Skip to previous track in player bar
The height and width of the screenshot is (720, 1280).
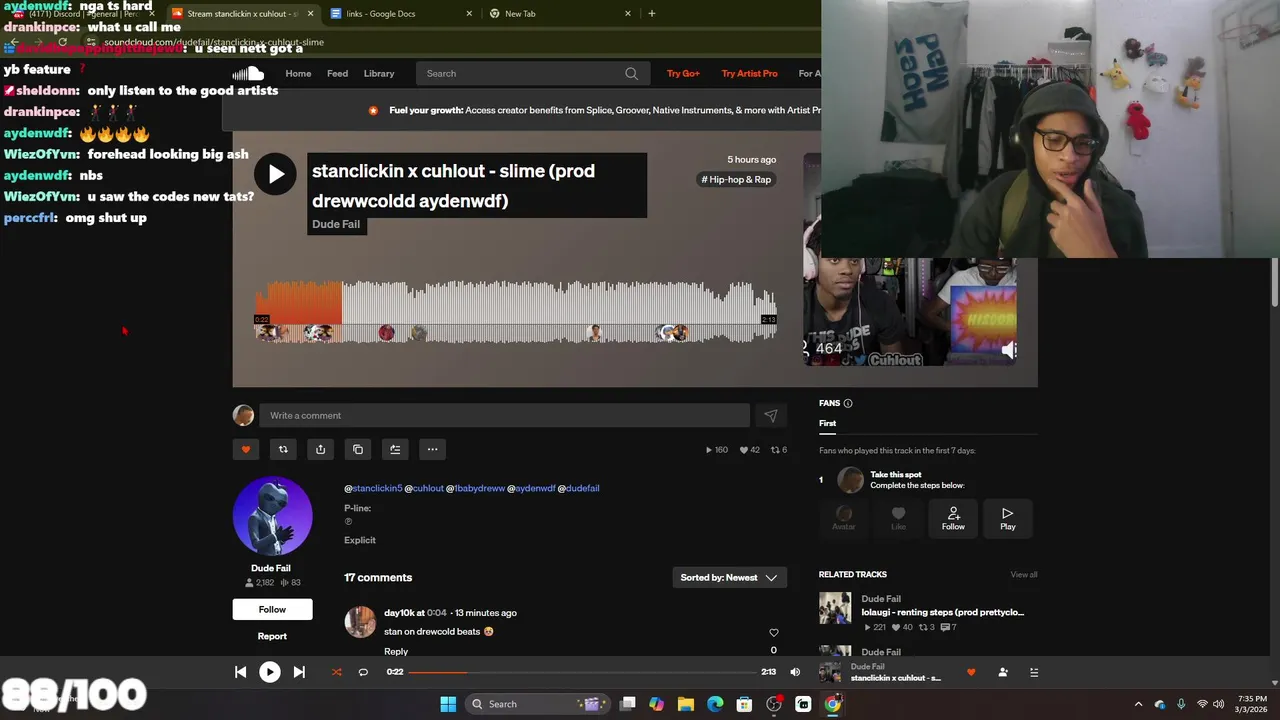[240, 672]
